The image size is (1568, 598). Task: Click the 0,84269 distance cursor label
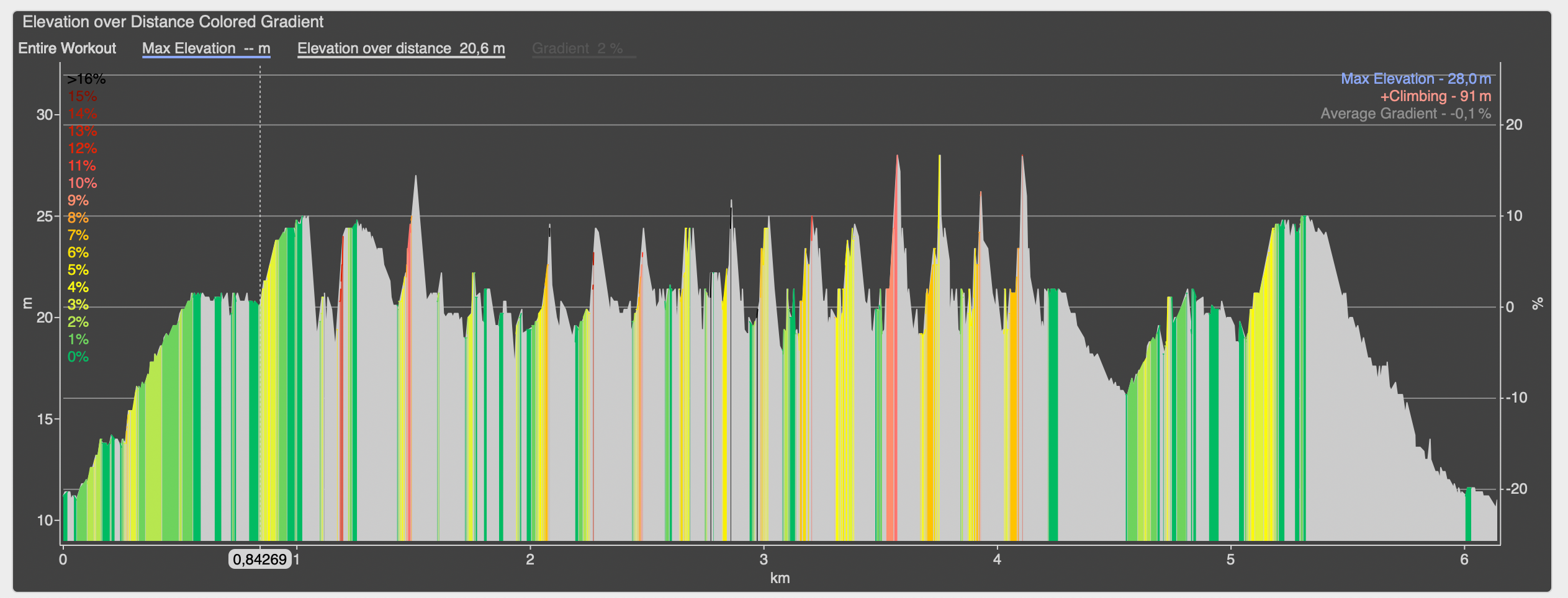click(x=260, y=560)
